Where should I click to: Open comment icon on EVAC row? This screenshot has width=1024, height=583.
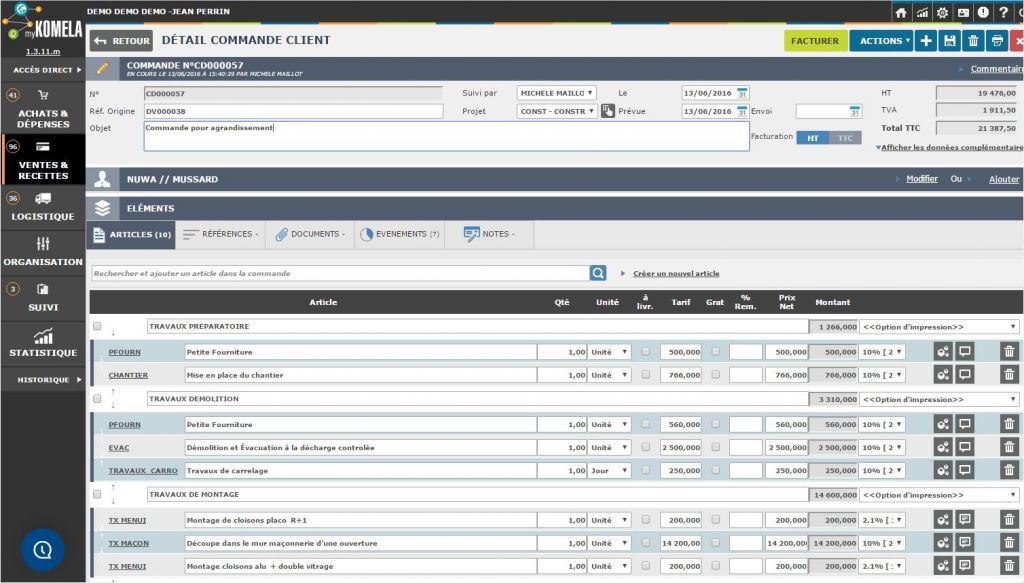[x=965, y=447]
